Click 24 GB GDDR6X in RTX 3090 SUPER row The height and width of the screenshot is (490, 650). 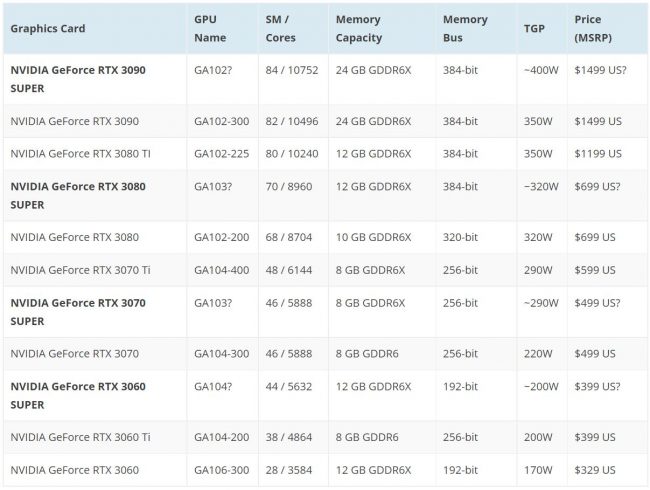[373, 70]
